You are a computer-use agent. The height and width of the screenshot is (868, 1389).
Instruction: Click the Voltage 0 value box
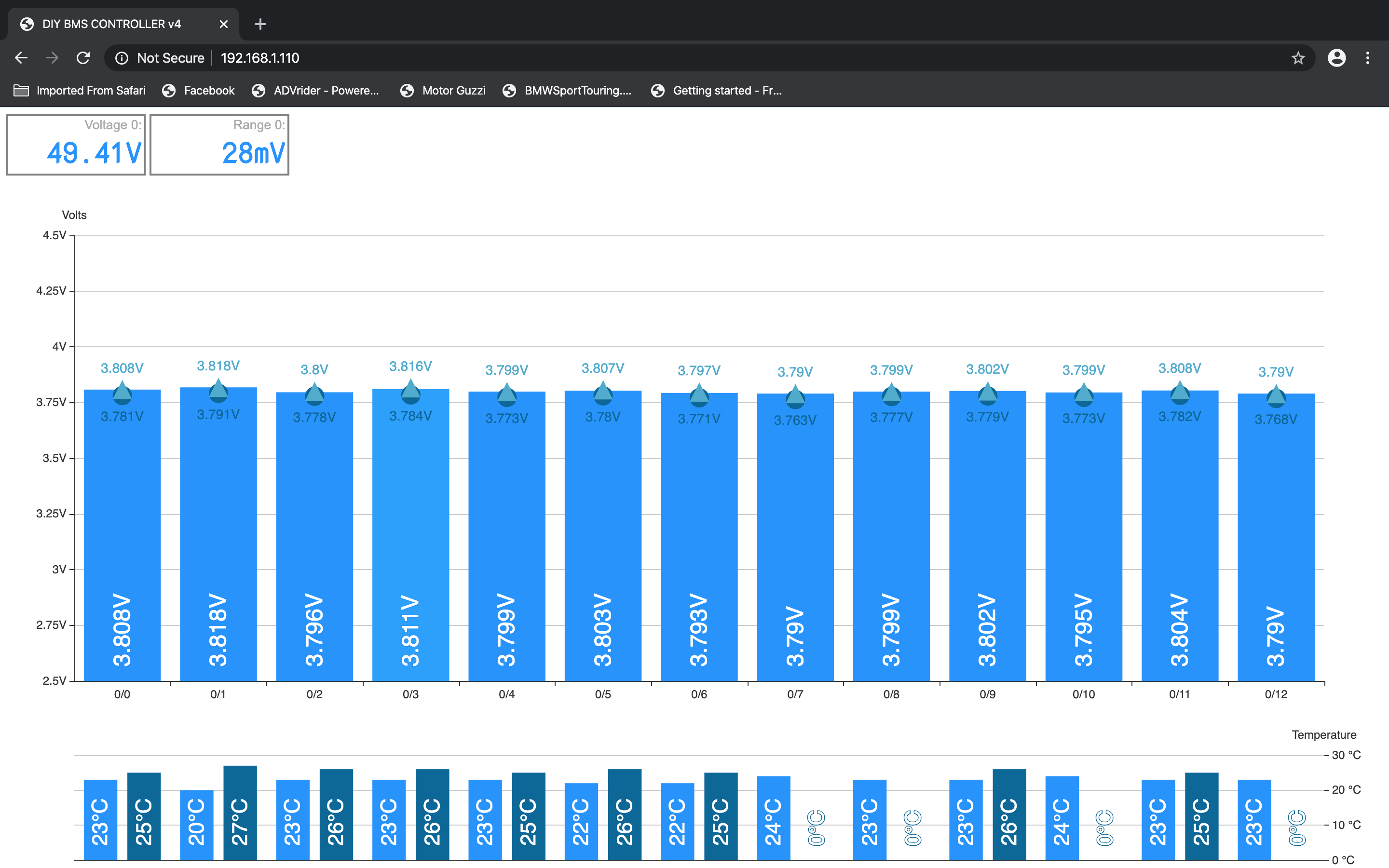(76, 144)
